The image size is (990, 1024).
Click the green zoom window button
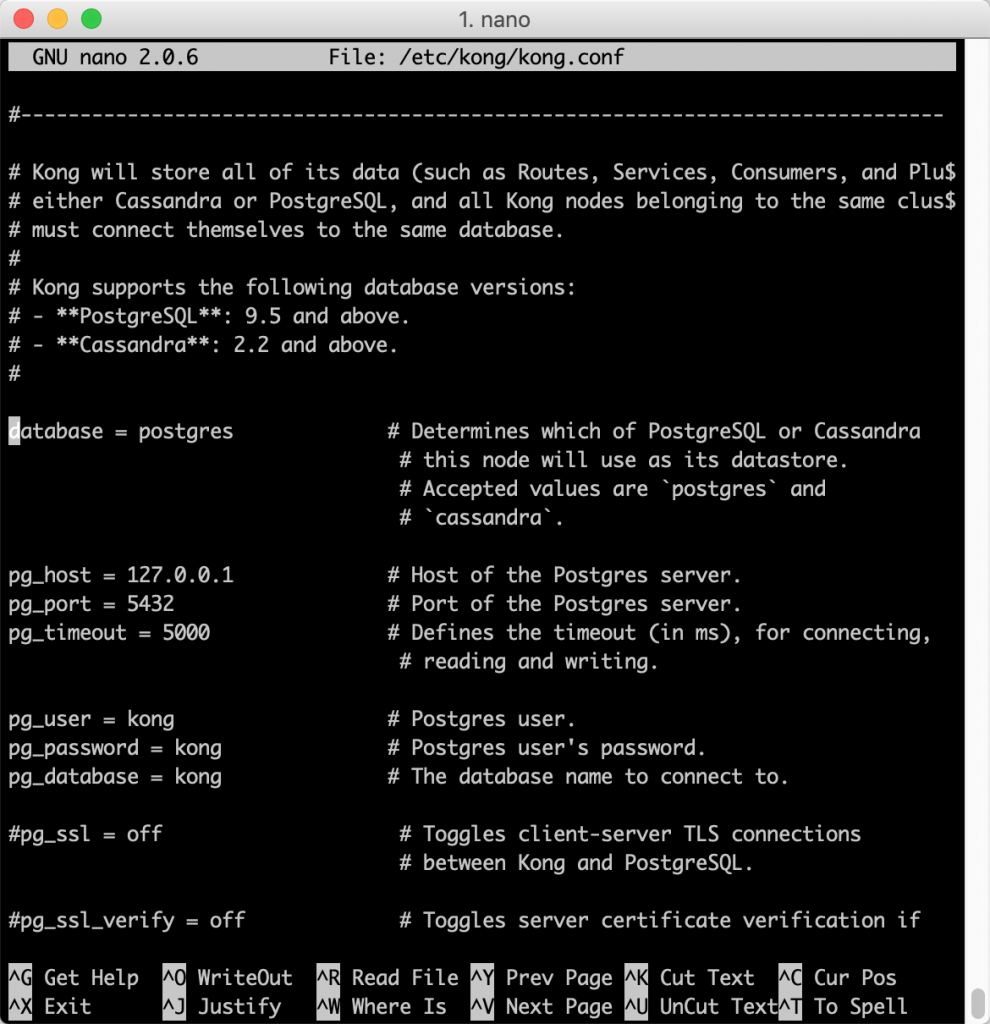tap(91, 19)
